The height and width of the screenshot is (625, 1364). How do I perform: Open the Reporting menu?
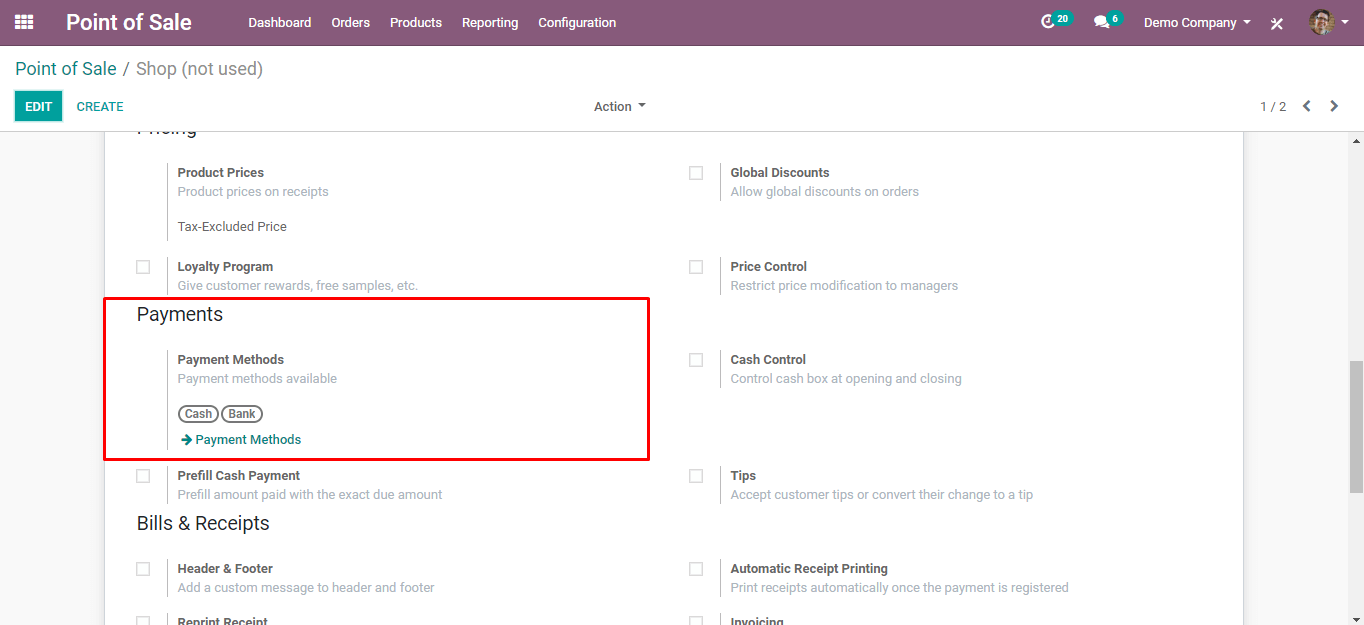pyautogui.click(x=490, y=22)
